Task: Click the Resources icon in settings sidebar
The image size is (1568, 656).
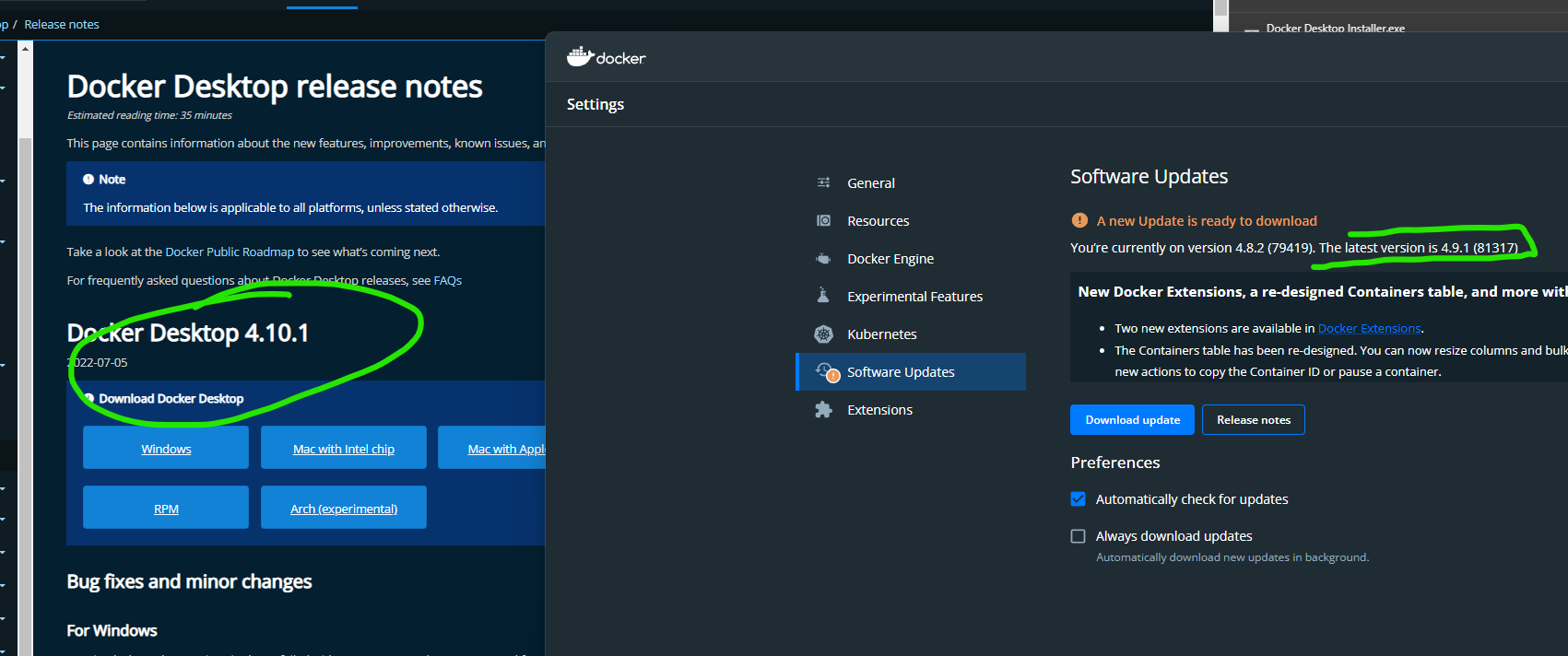Action: (x=823, y=220)
